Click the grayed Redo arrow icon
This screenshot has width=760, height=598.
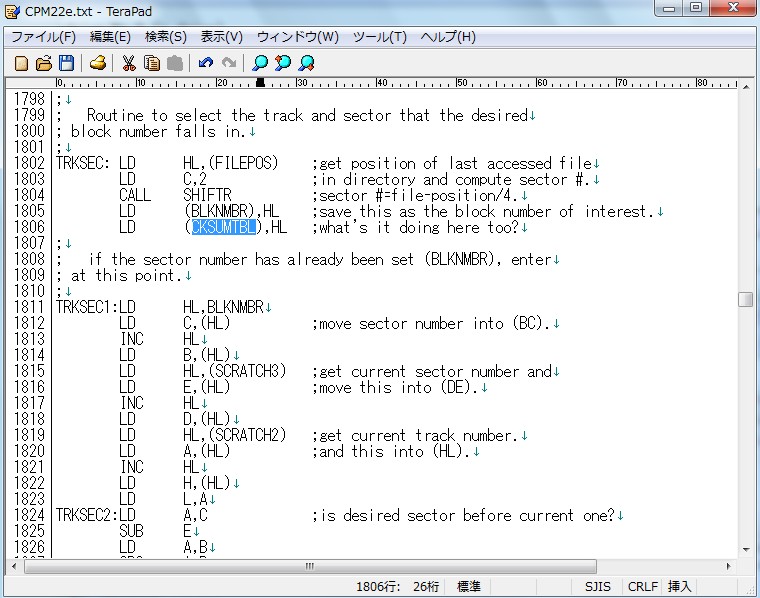point(229,63)
